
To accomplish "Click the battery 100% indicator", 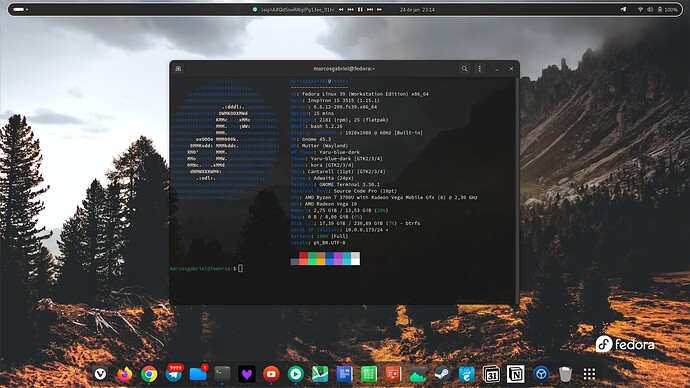I will point(668,9).
